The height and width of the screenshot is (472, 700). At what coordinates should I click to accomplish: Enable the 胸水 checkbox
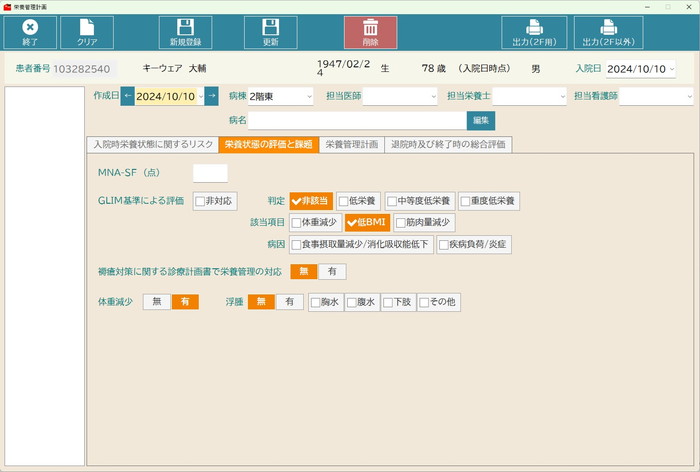(x=316, y=302)
